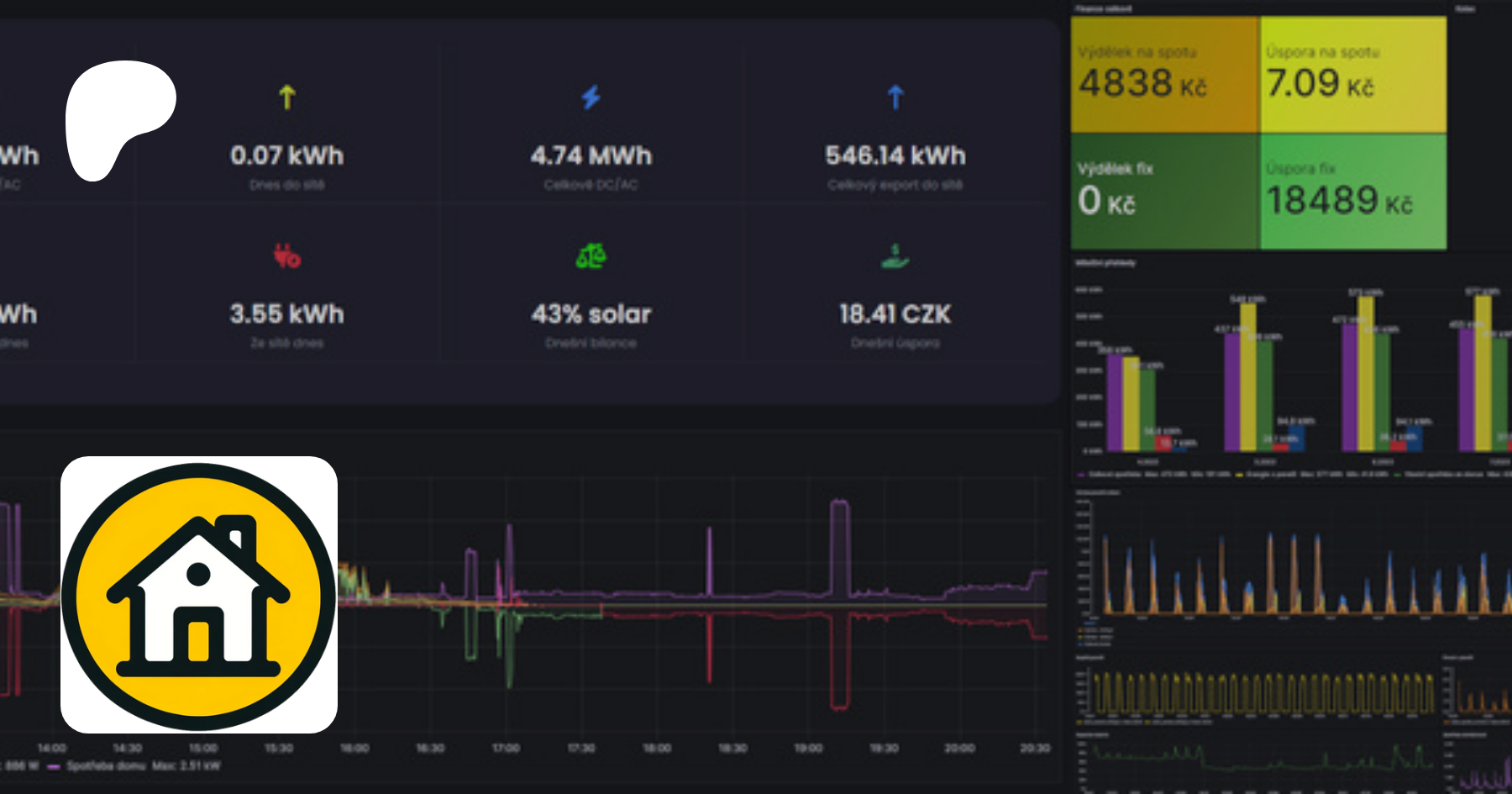The height and width of the screenshot is (794, 1512).
Task: Click the tall purple spike after 19:00
Action: [x=839, y=546]
